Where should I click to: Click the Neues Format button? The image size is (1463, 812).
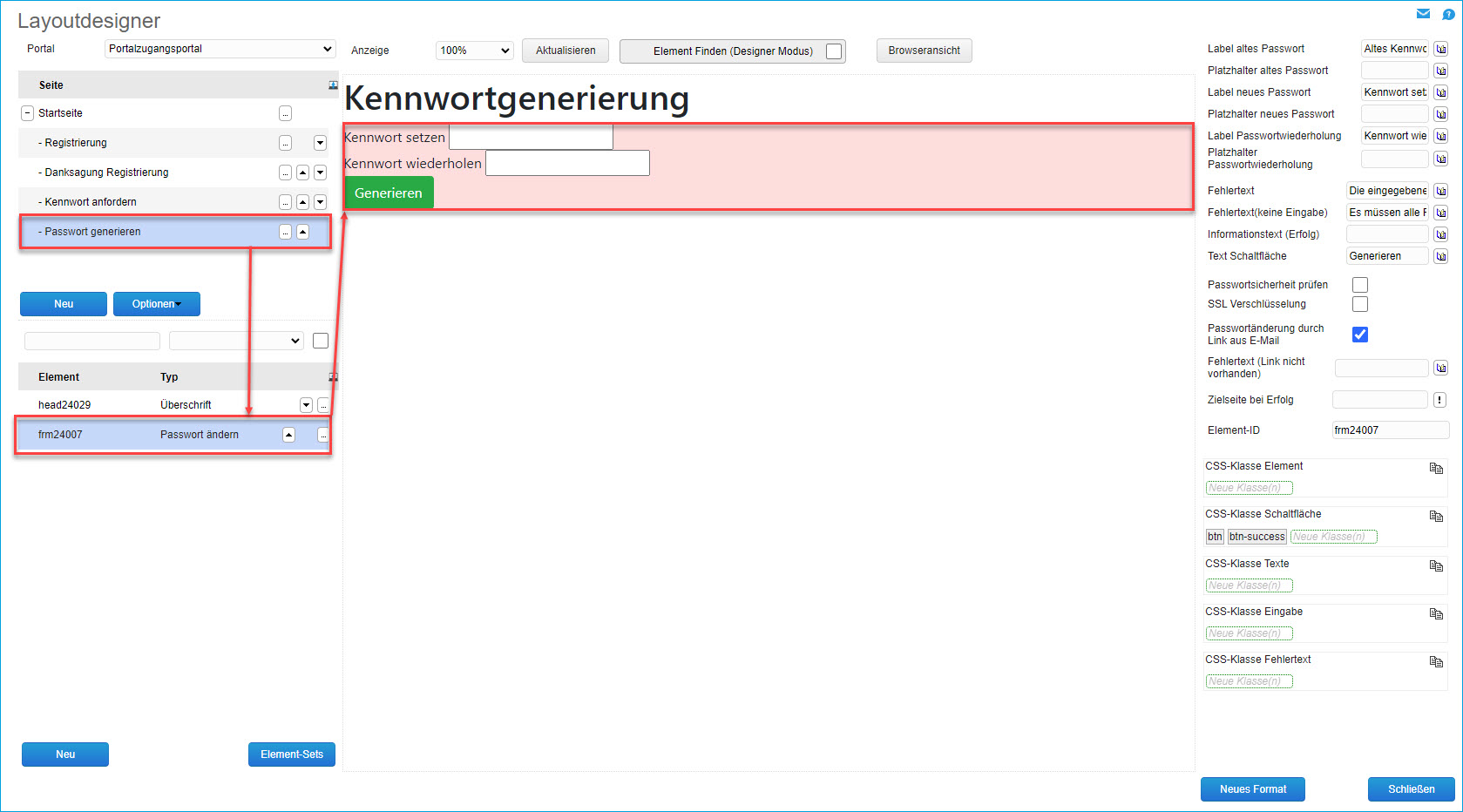pos(1253,789)
